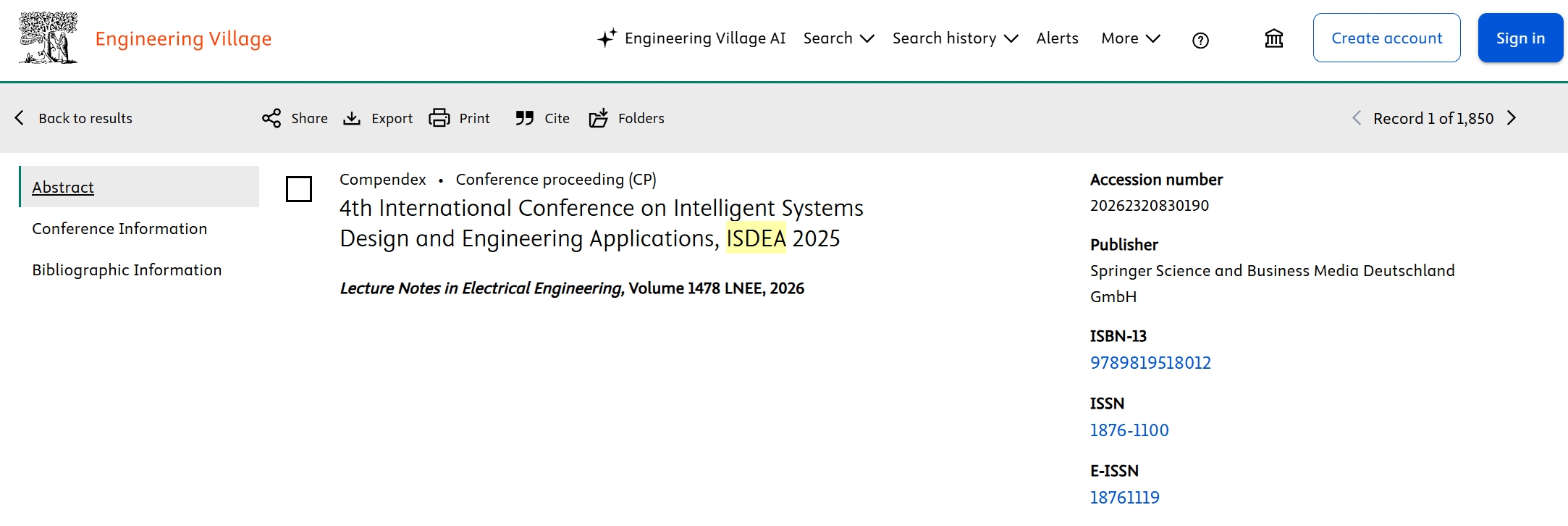
Task: Click the Elsevier tree logo
Action: pos(49,38)
